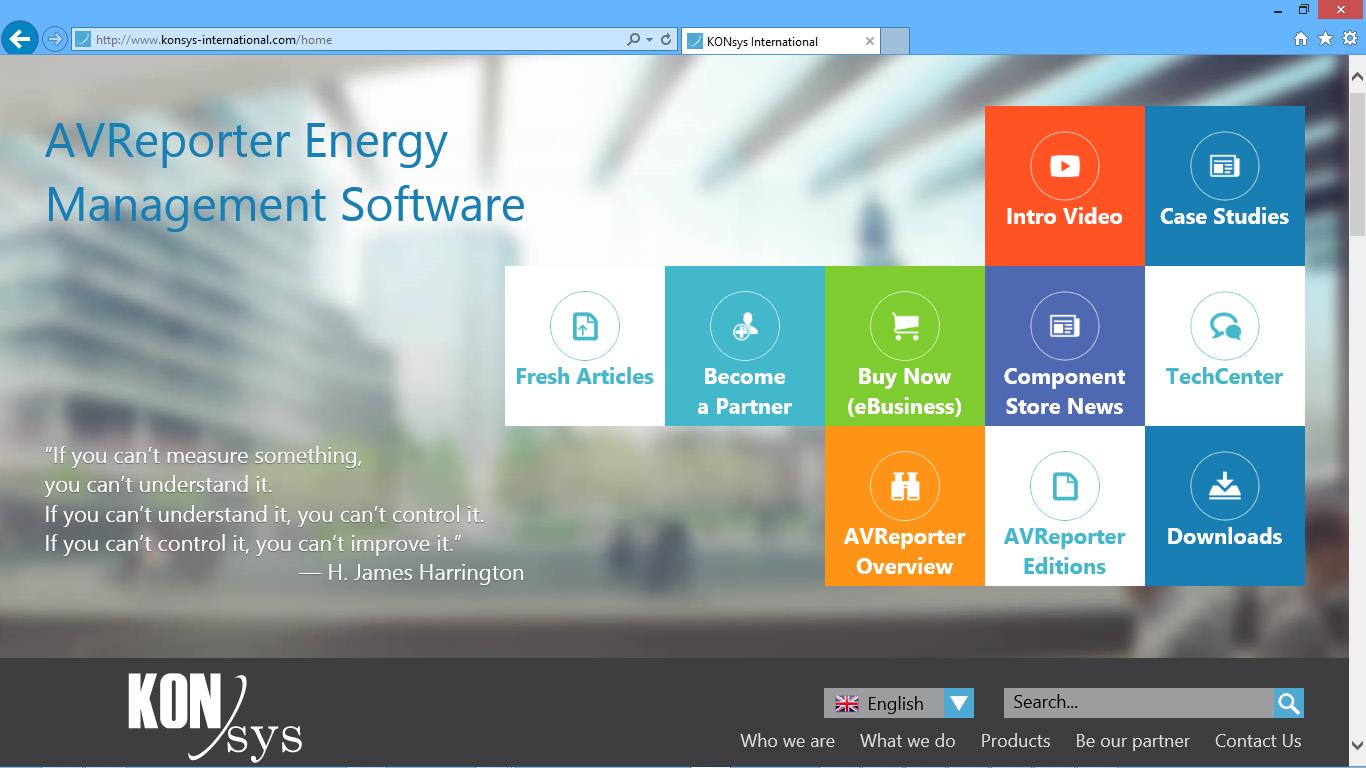Click the Case Studies tile label
1366x768 pixels.
1224,216
